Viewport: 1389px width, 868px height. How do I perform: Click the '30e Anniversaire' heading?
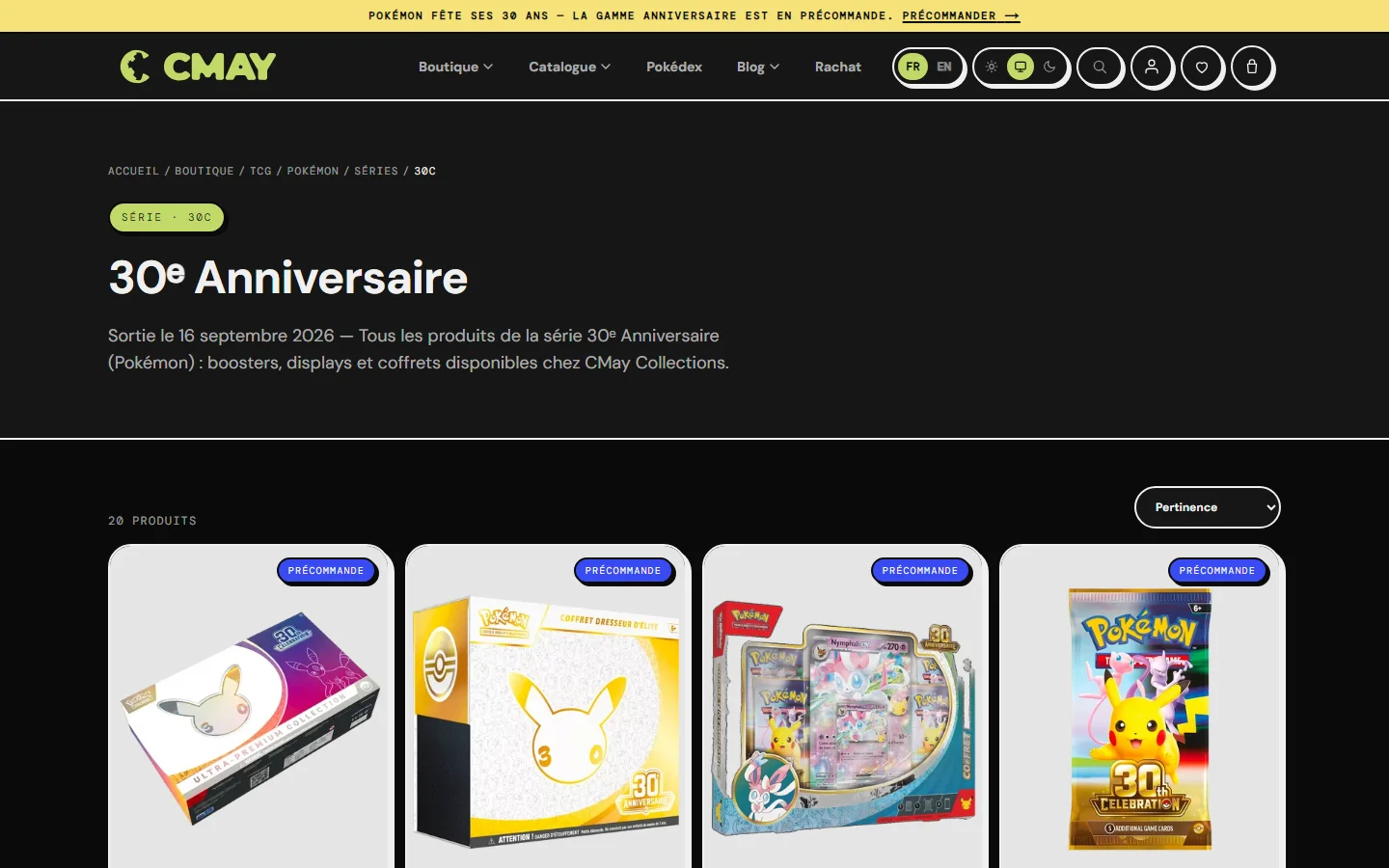tap(288, 278)
